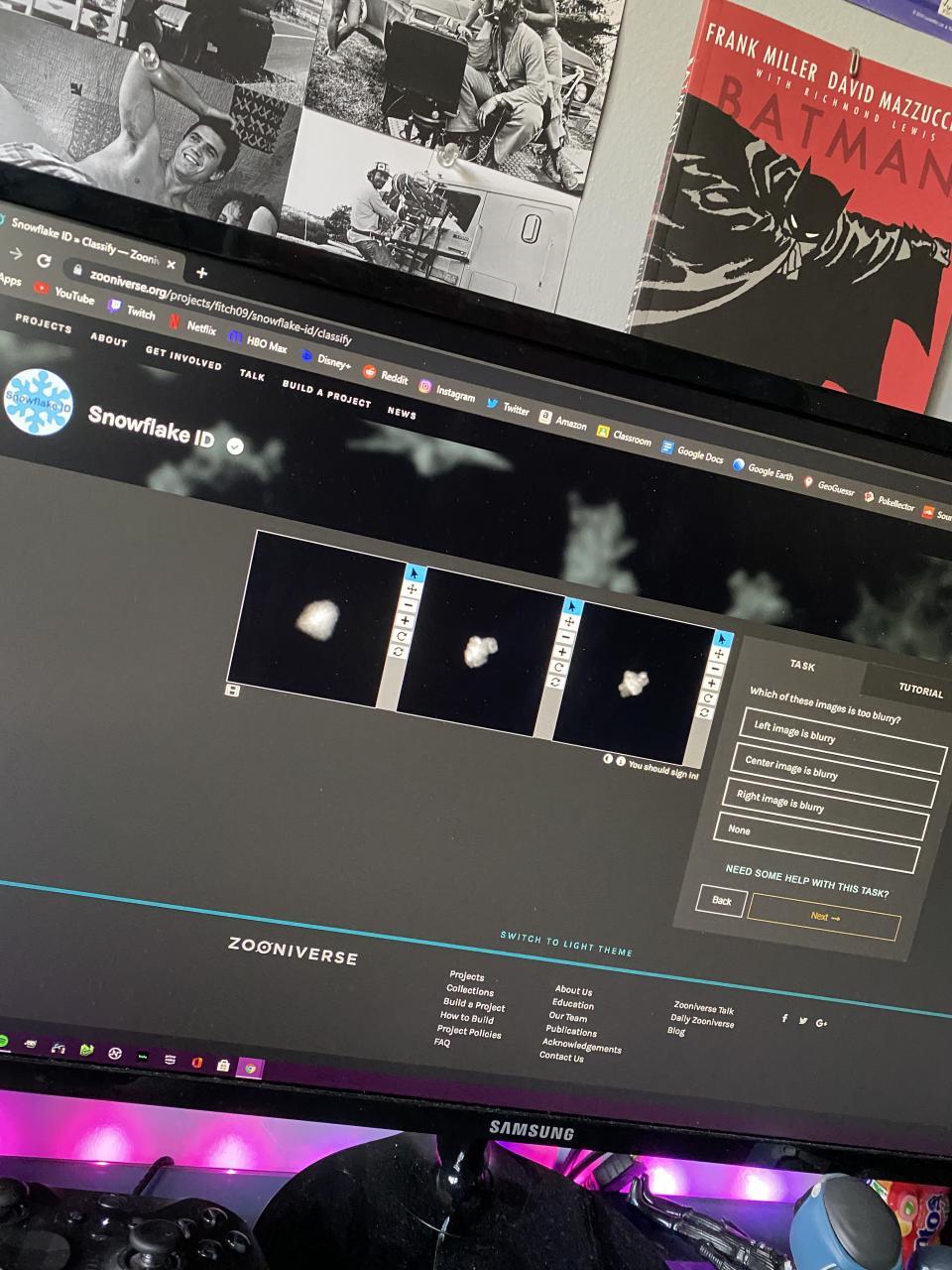
Task: Select pointer tool on center snowflake image
Action: 572,606
